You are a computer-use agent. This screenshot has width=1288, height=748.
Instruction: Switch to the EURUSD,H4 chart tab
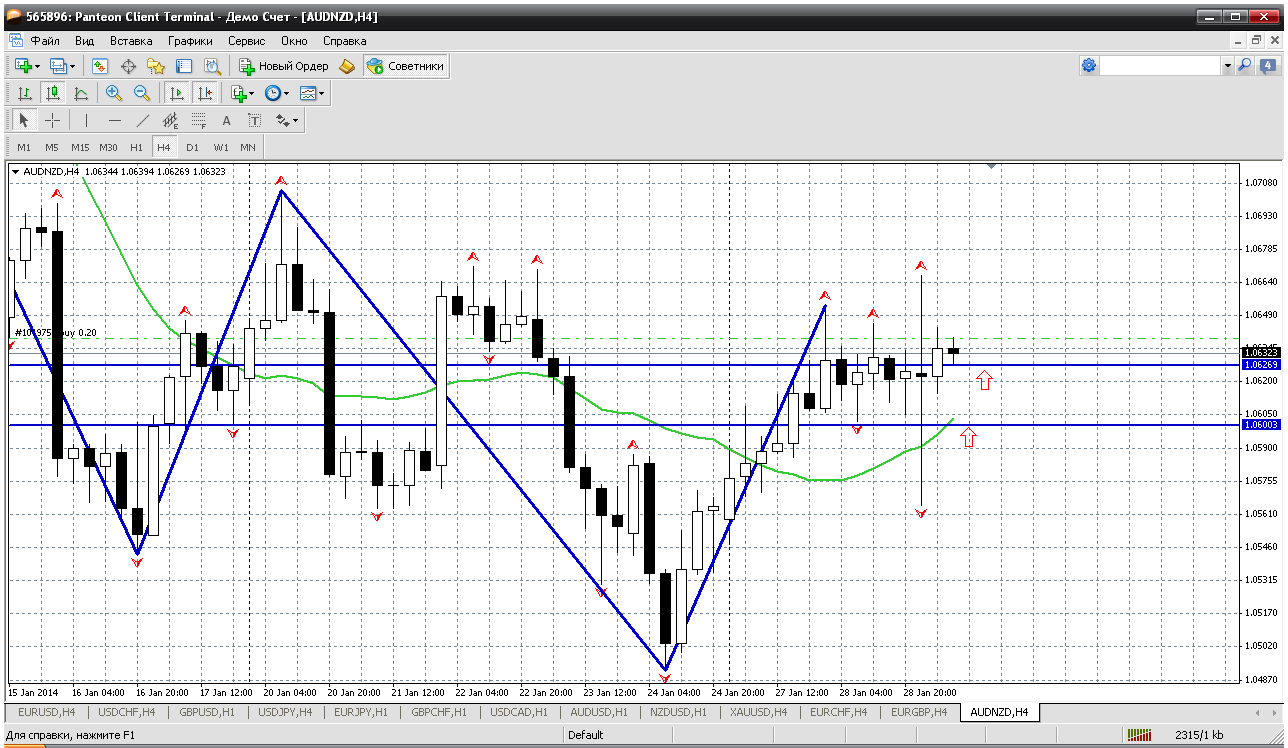(46, 712)
